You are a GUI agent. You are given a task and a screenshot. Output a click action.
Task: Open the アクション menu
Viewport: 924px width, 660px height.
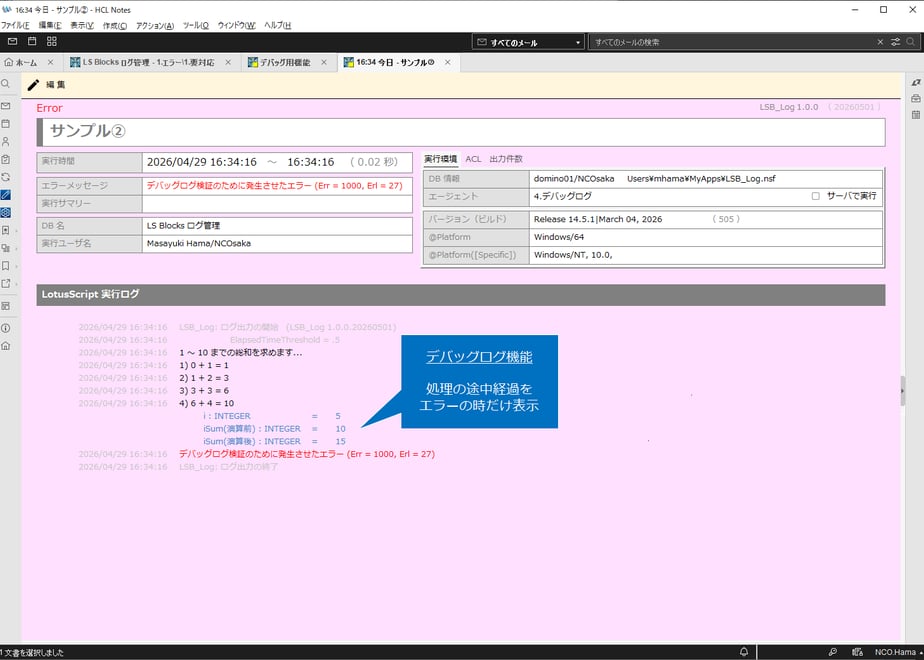[155, 25]
